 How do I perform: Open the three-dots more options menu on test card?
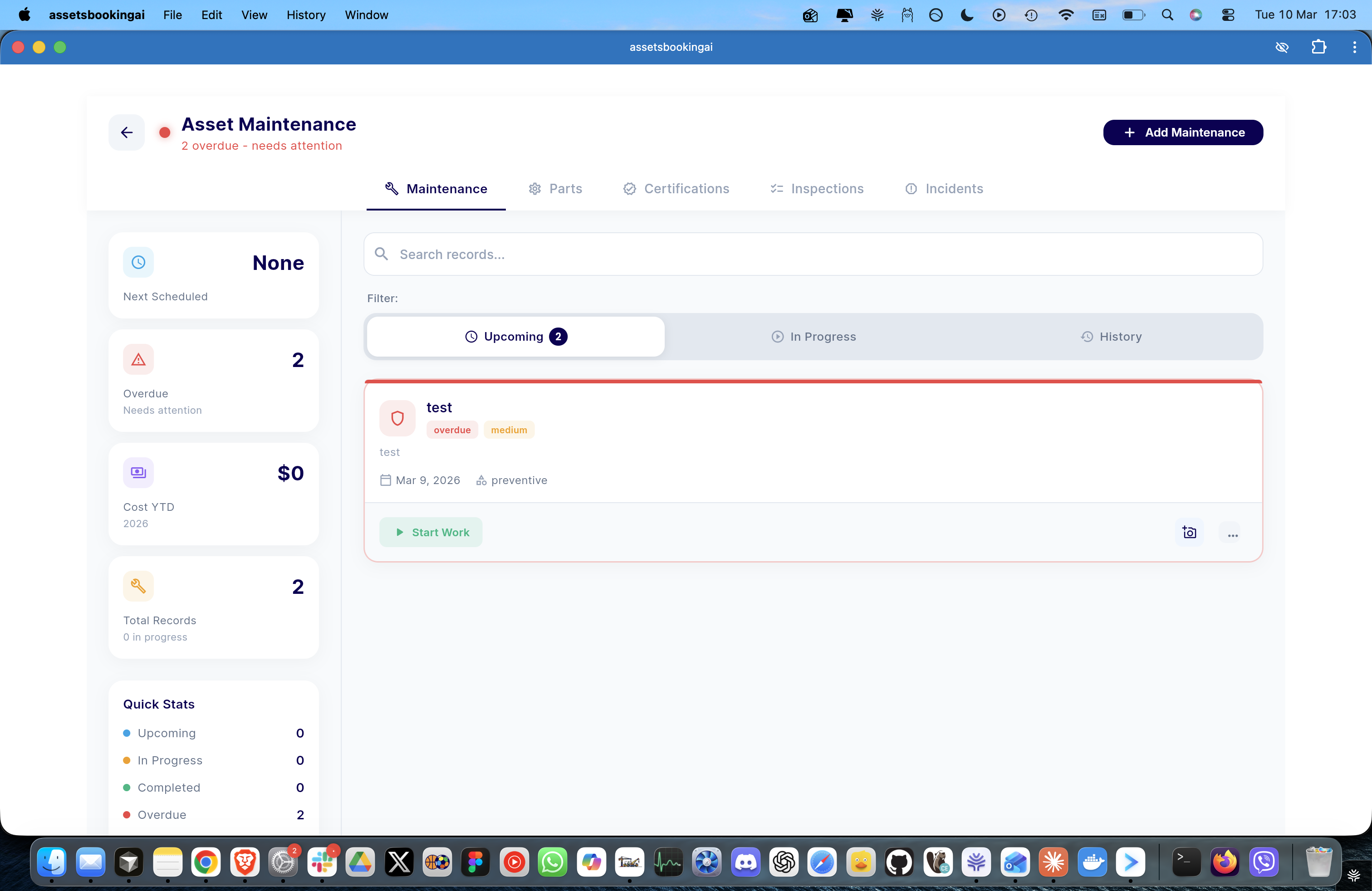pyautogui.click(x=1233, y=534)
